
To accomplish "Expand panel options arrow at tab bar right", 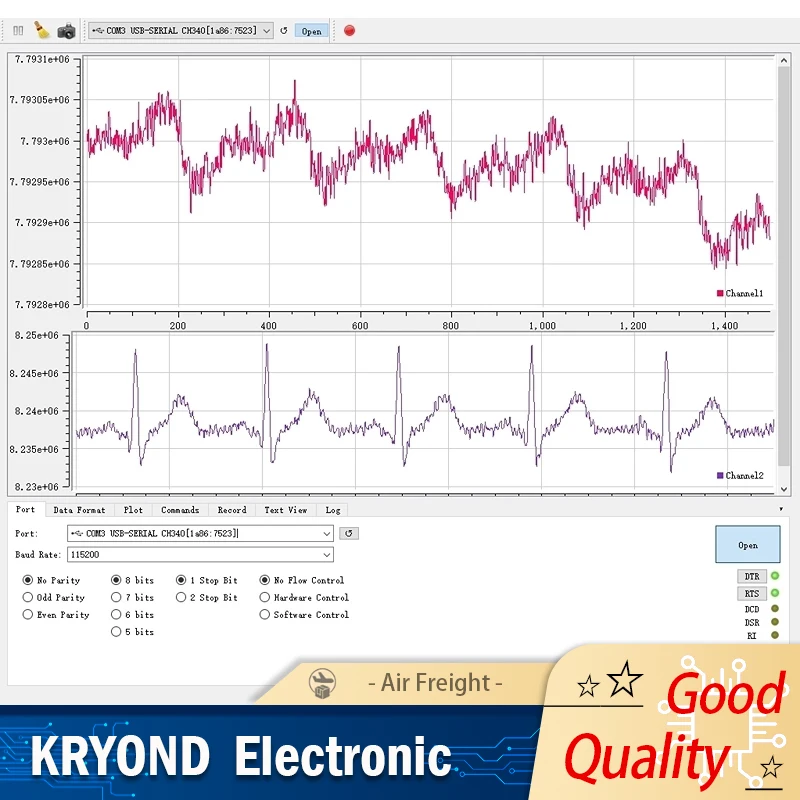I will pos(781,509).
